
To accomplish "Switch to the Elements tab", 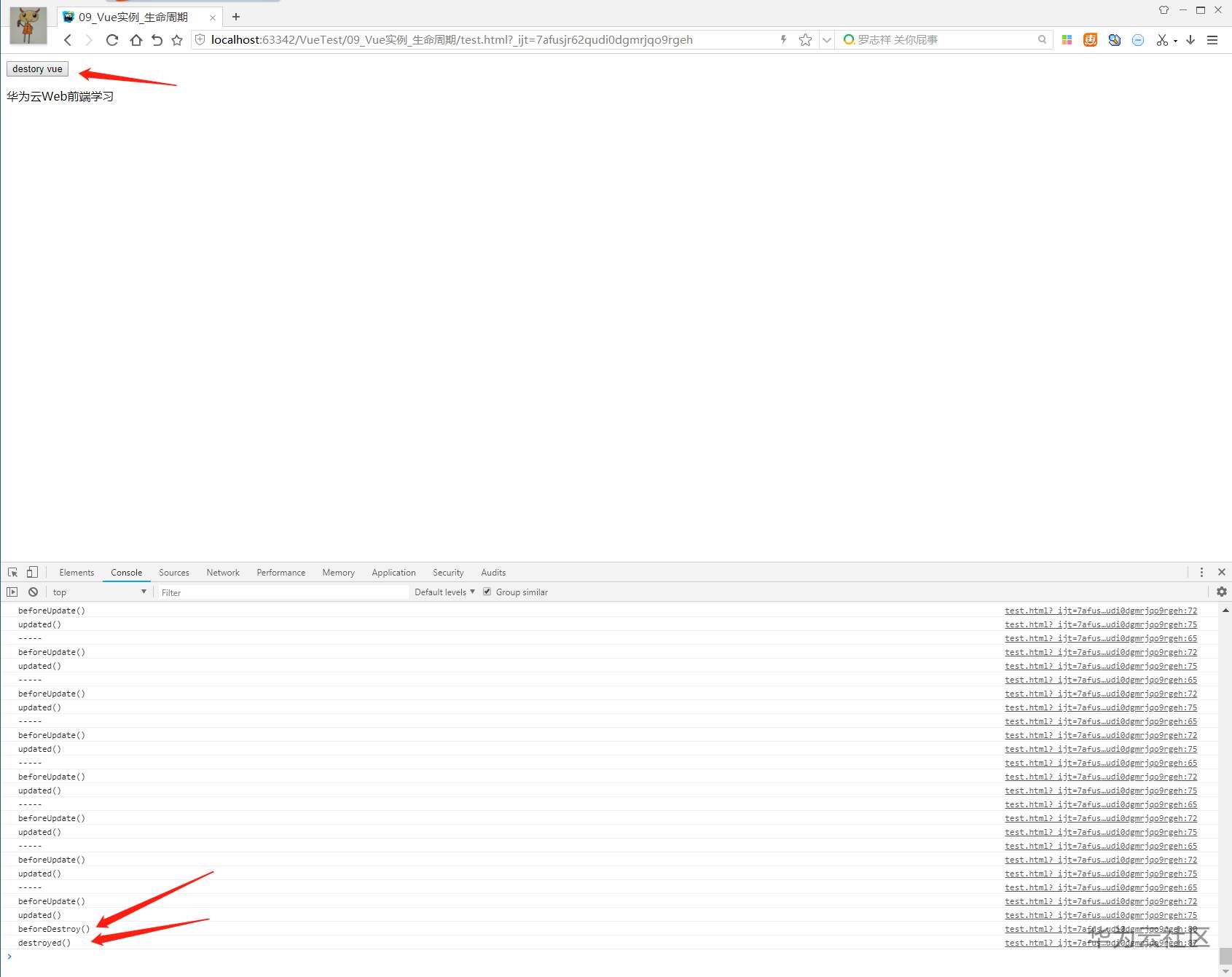I will click(76, 573).
